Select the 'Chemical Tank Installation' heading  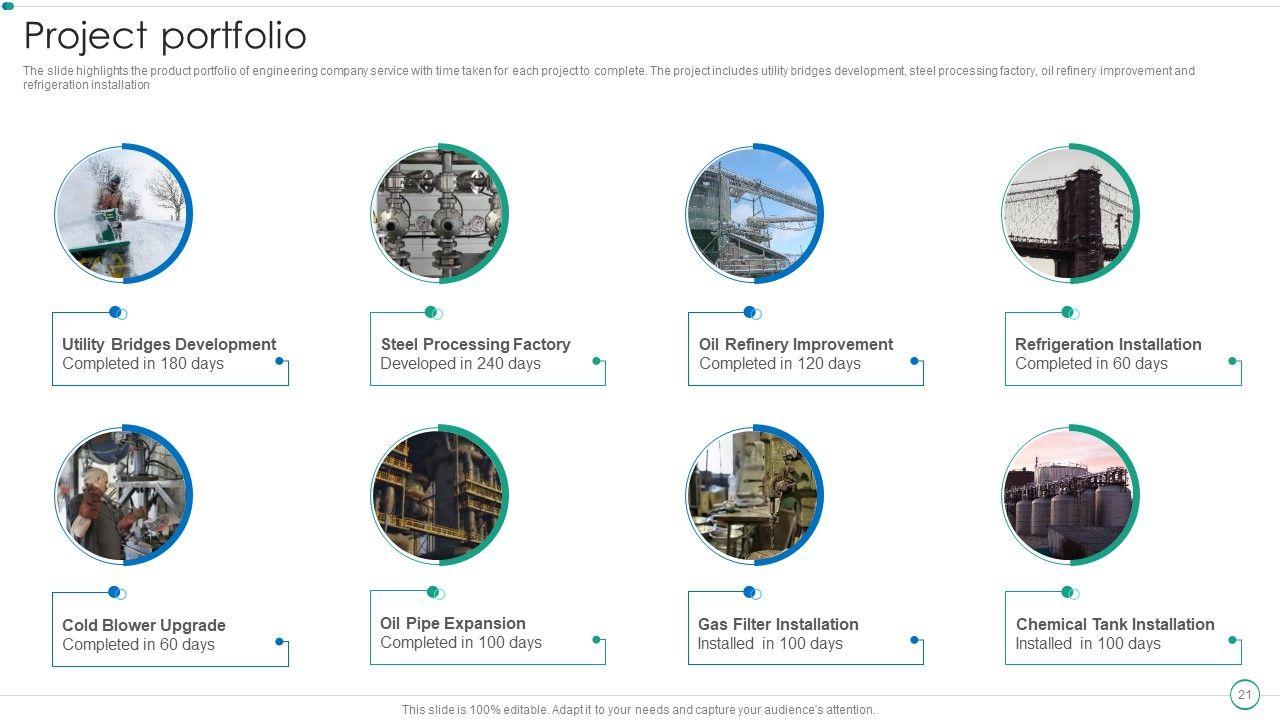click(1115, 624)
